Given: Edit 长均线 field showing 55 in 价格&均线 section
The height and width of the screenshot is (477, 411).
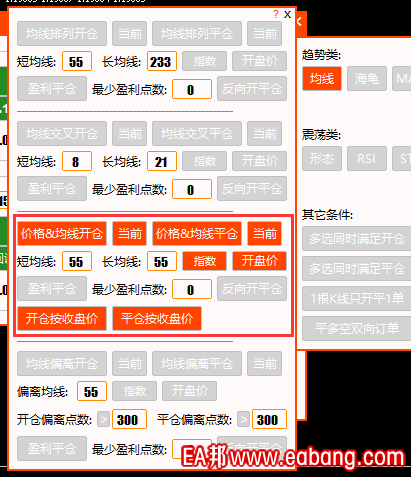Looking at the screenshot, I should [162, 261].
